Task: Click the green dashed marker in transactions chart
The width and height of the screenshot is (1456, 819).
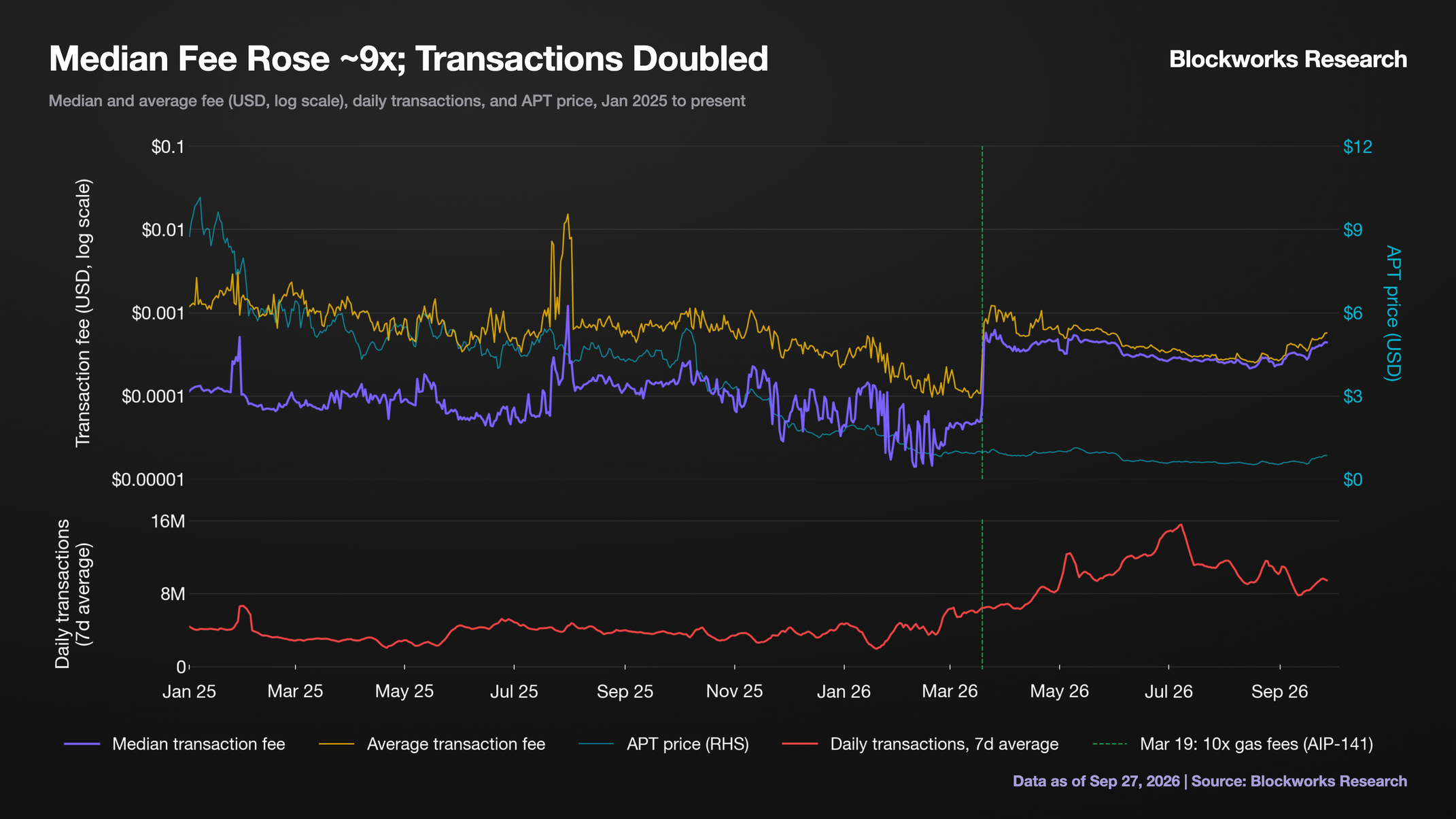Action: (982, 594)
